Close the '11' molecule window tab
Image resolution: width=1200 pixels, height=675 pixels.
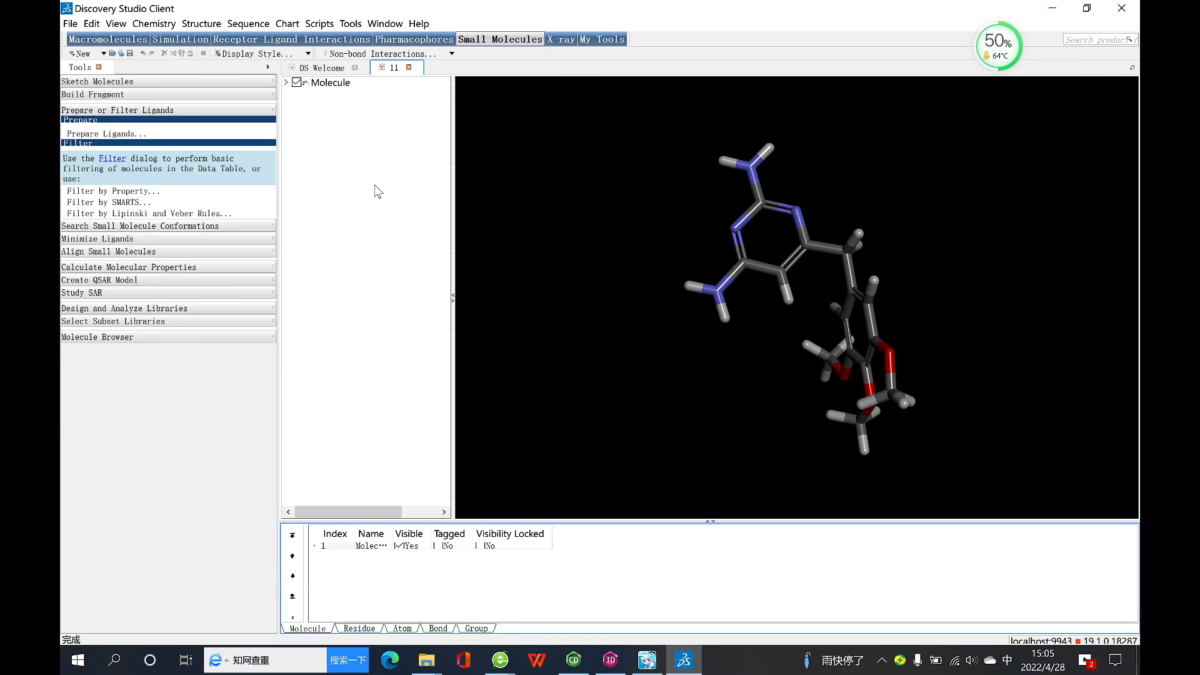pos(408,67)
